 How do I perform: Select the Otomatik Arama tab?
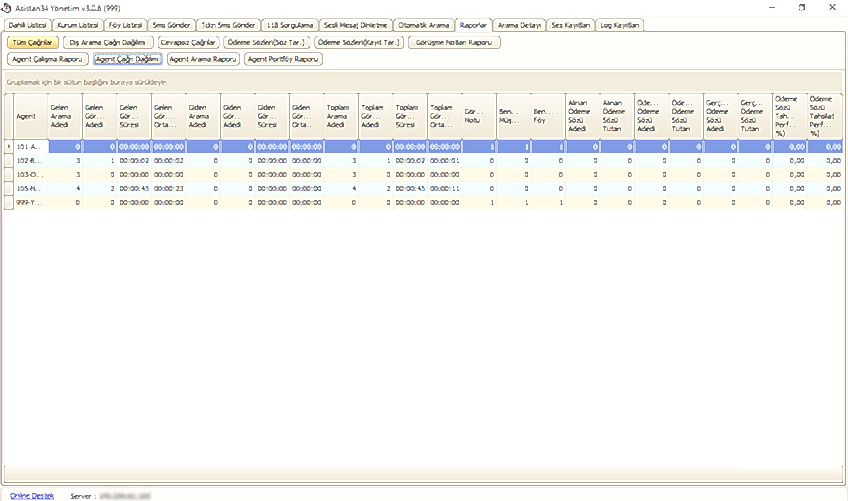click(423, 24)
